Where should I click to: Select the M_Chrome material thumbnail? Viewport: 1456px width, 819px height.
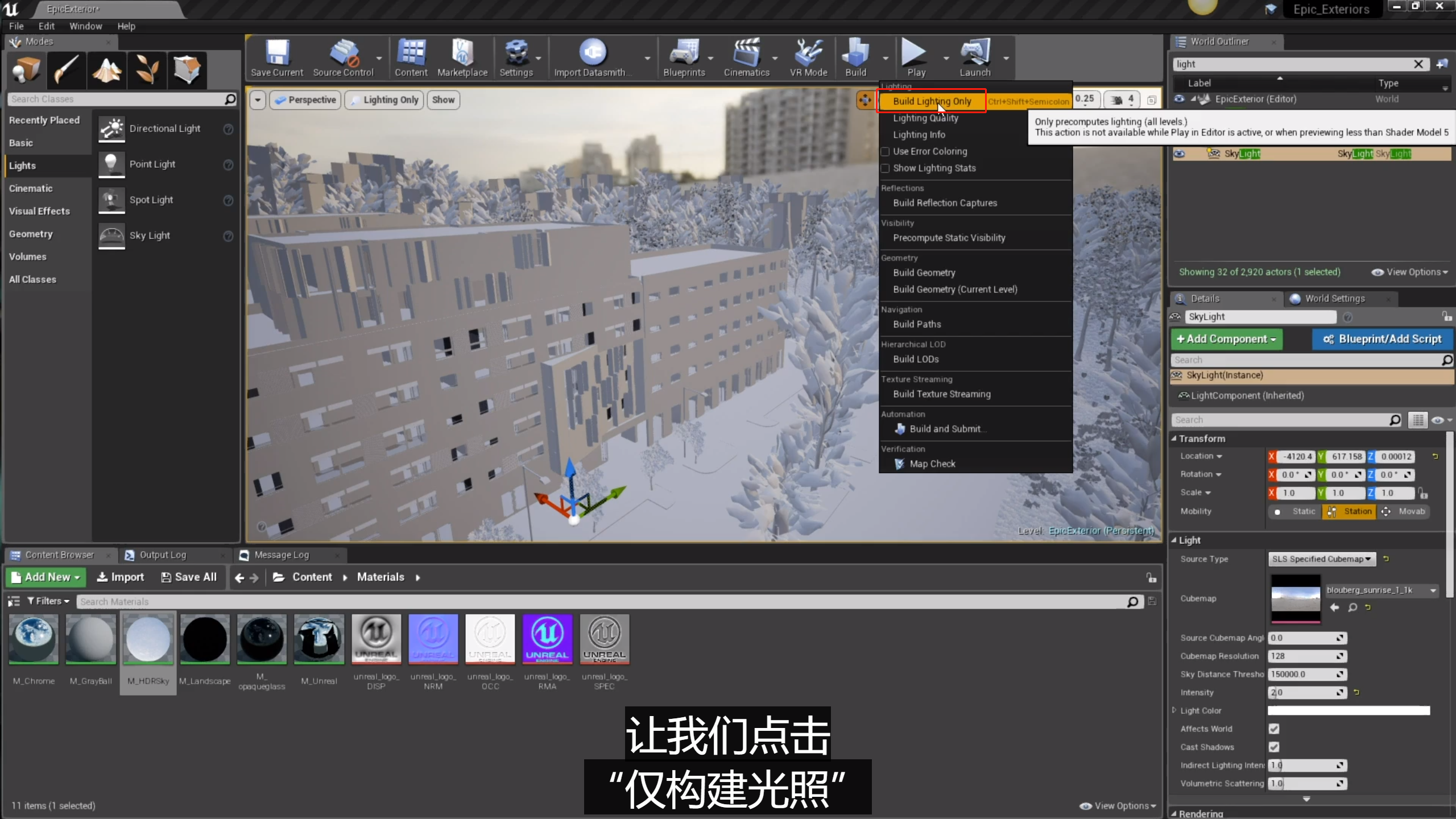(x=34, y=639)
